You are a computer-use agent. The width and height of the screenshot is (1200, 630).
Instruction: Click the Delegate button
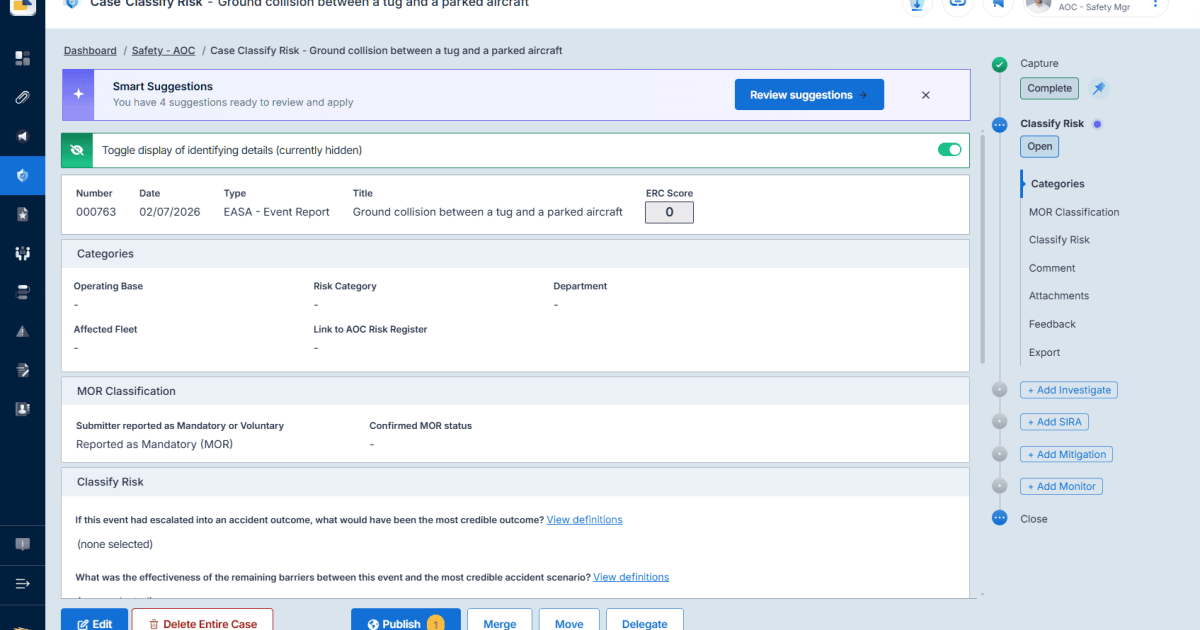[x=645, y=620]
